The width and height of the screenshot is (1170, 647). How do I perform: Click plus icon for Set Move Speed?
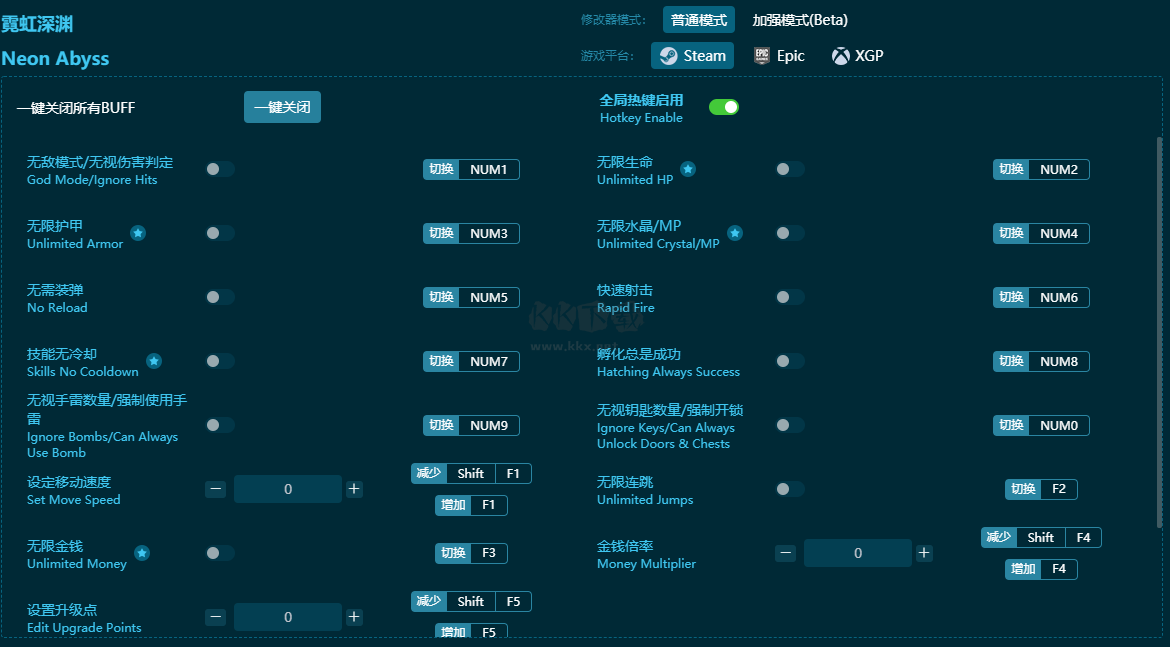pyautogui.click(x=354, y=490)
